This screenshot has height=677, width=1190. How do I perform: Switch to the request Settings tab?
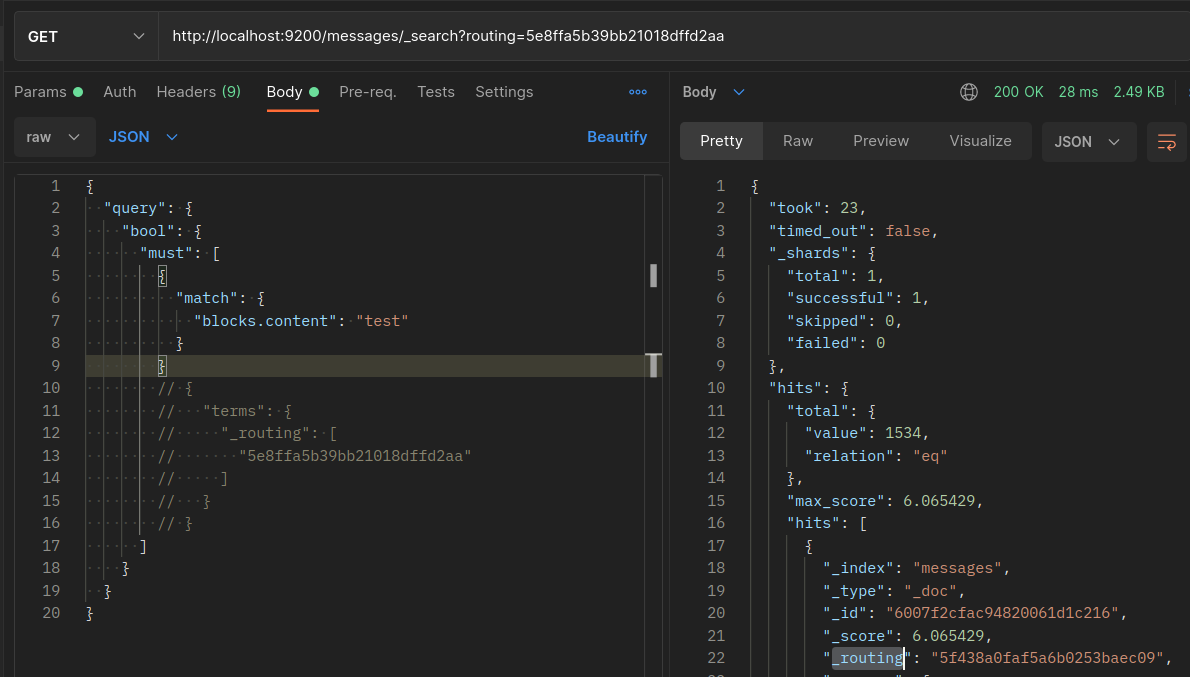pyautogui.click(x=504, y=92)
